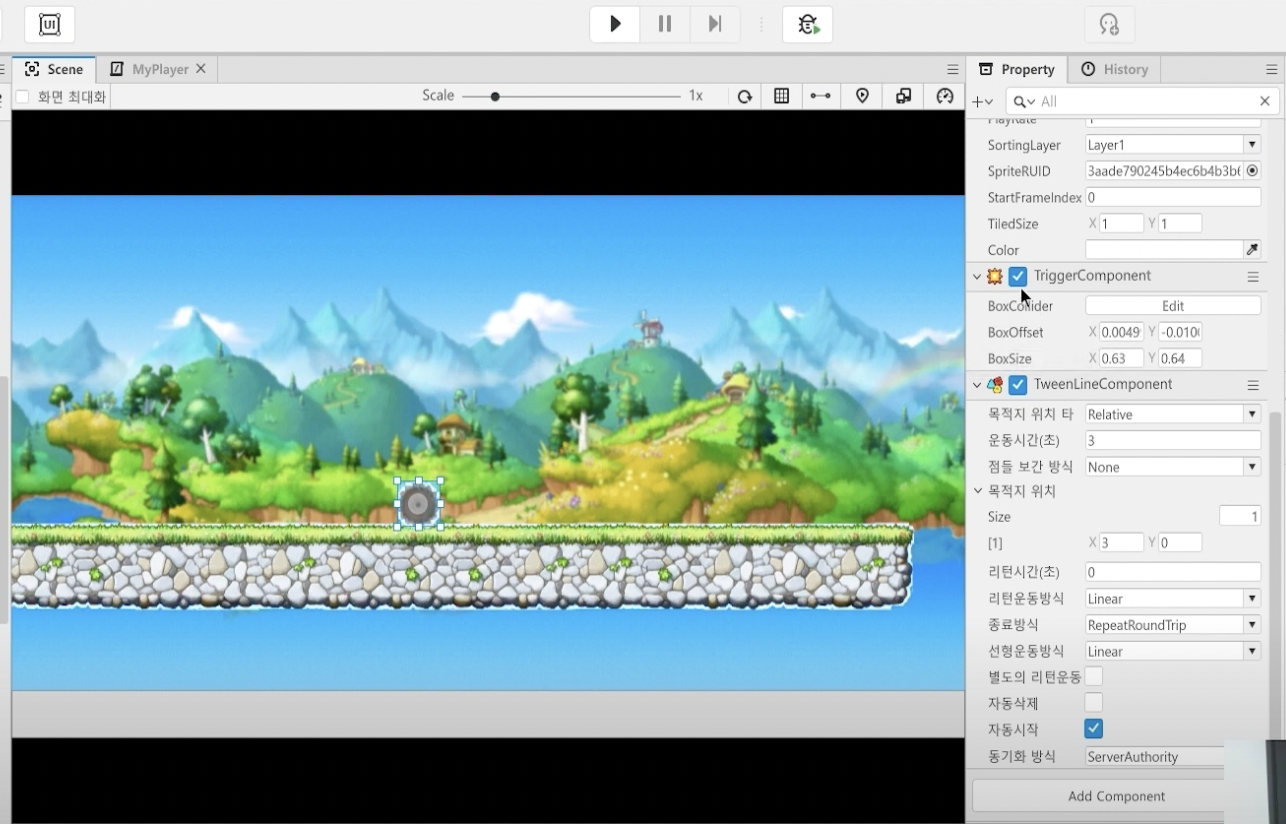Viewport: 1286px width, 824px height.
Task: Disable the TriggerComponent checkbox
Action: (1018, 276)
